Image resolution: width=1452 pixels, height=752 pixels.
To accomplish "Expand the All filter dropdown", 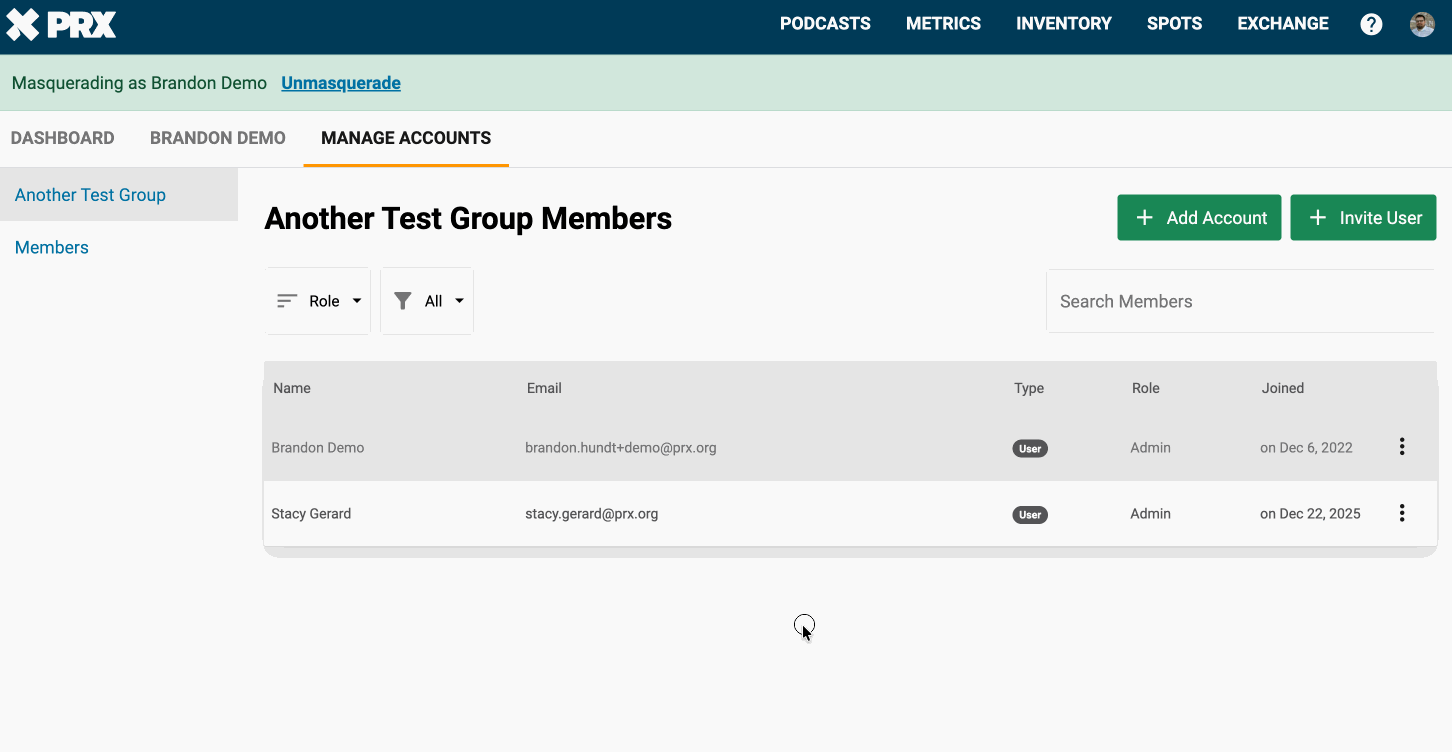I will tap(428, 301).
